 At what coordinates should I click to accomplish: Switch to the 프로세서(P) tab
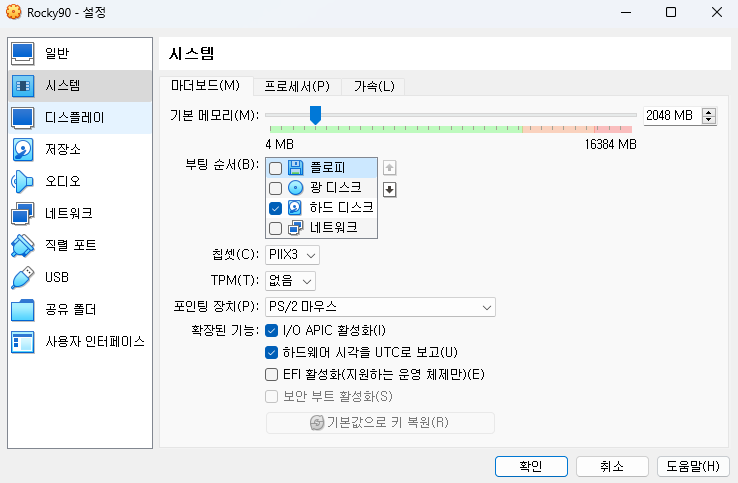pos(297,87)
